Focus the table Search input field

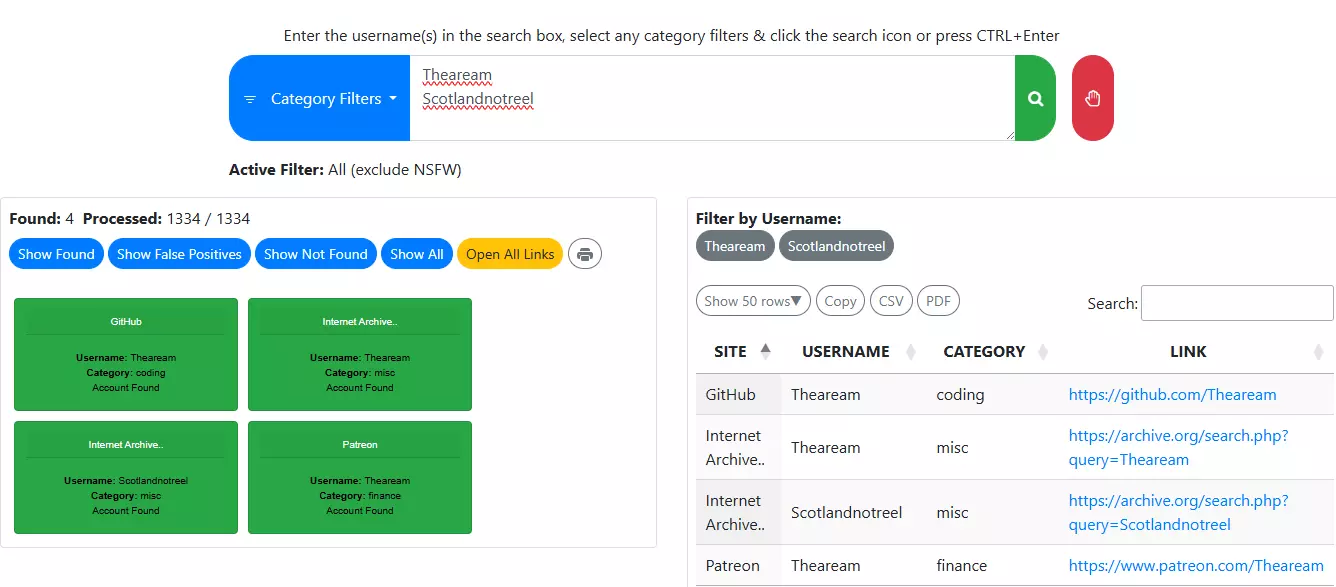1237,303
